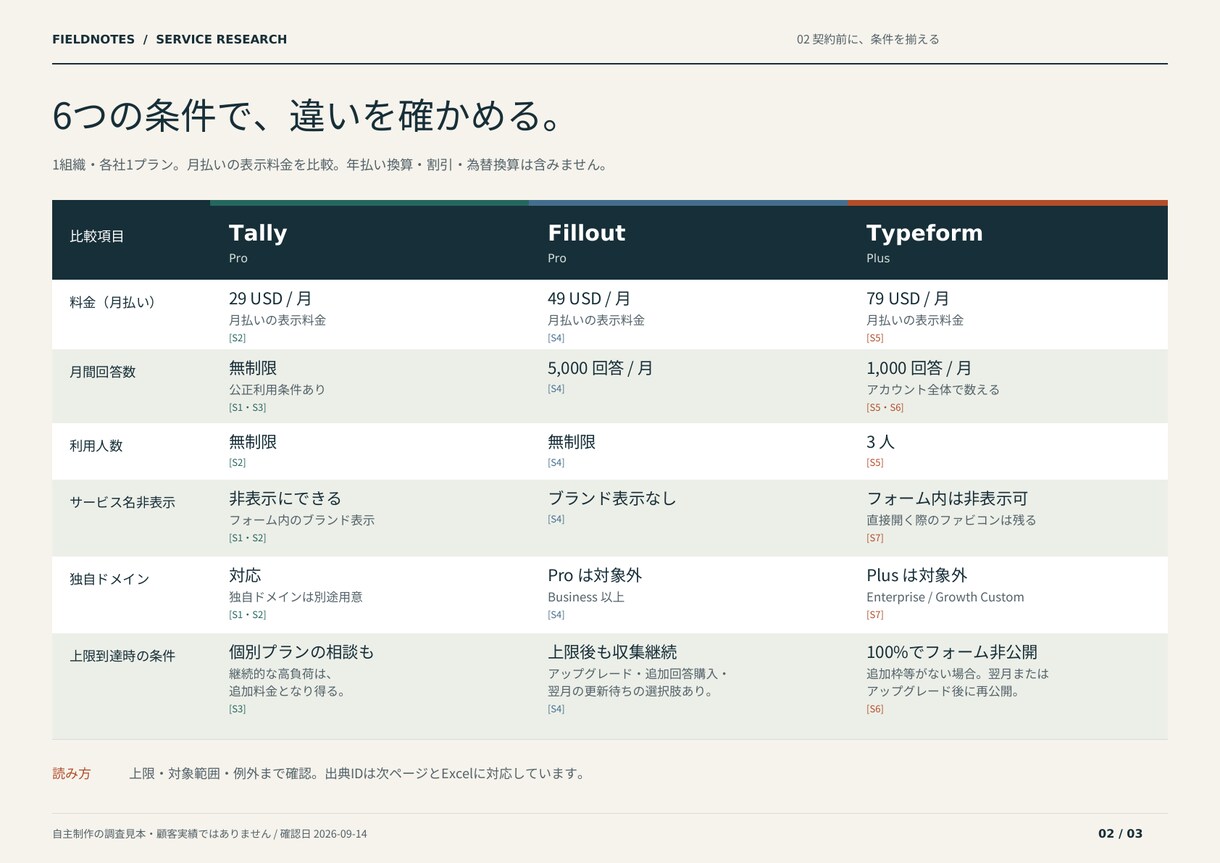The image size is (1220, 863).
Task: Select the 'Plus は対象外' cell
Action: pos(917,575)
